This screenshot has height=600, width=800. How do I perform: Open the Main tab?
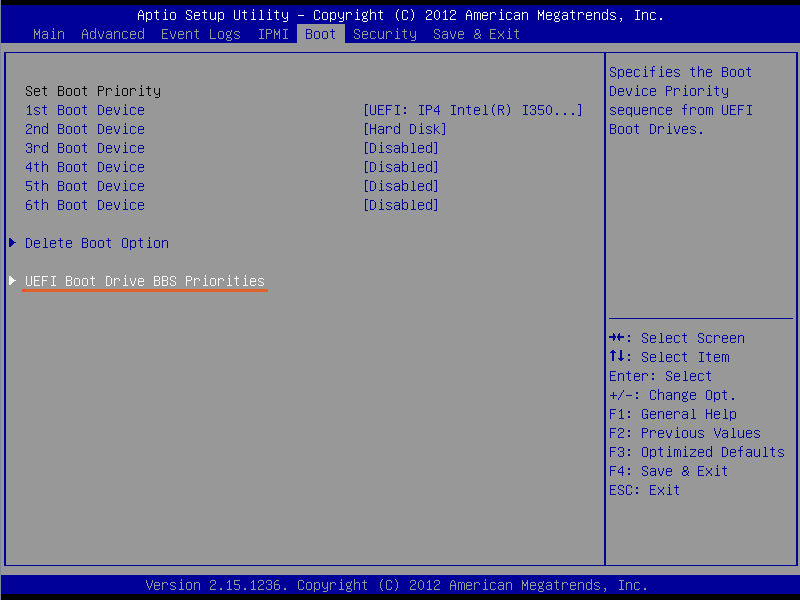pos(48,34)
